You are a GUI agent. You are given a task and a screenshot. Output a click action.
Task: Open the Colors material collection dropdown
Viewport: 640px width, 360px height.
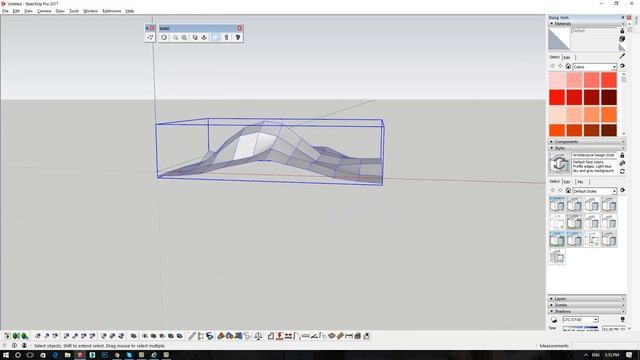(594, 67)
